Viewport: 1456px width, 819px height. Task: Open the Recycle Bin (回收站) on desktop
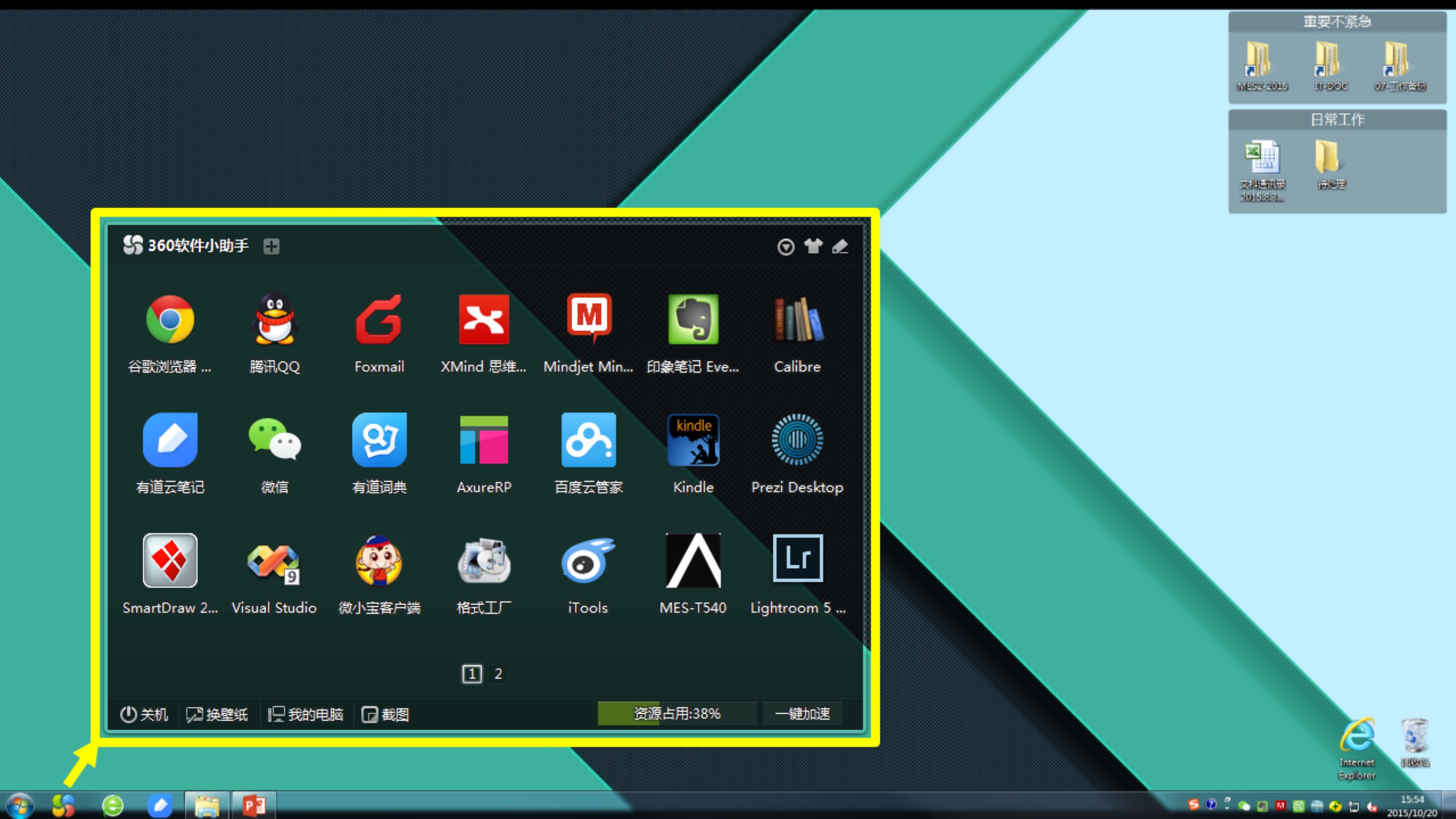click(1415, 743)
